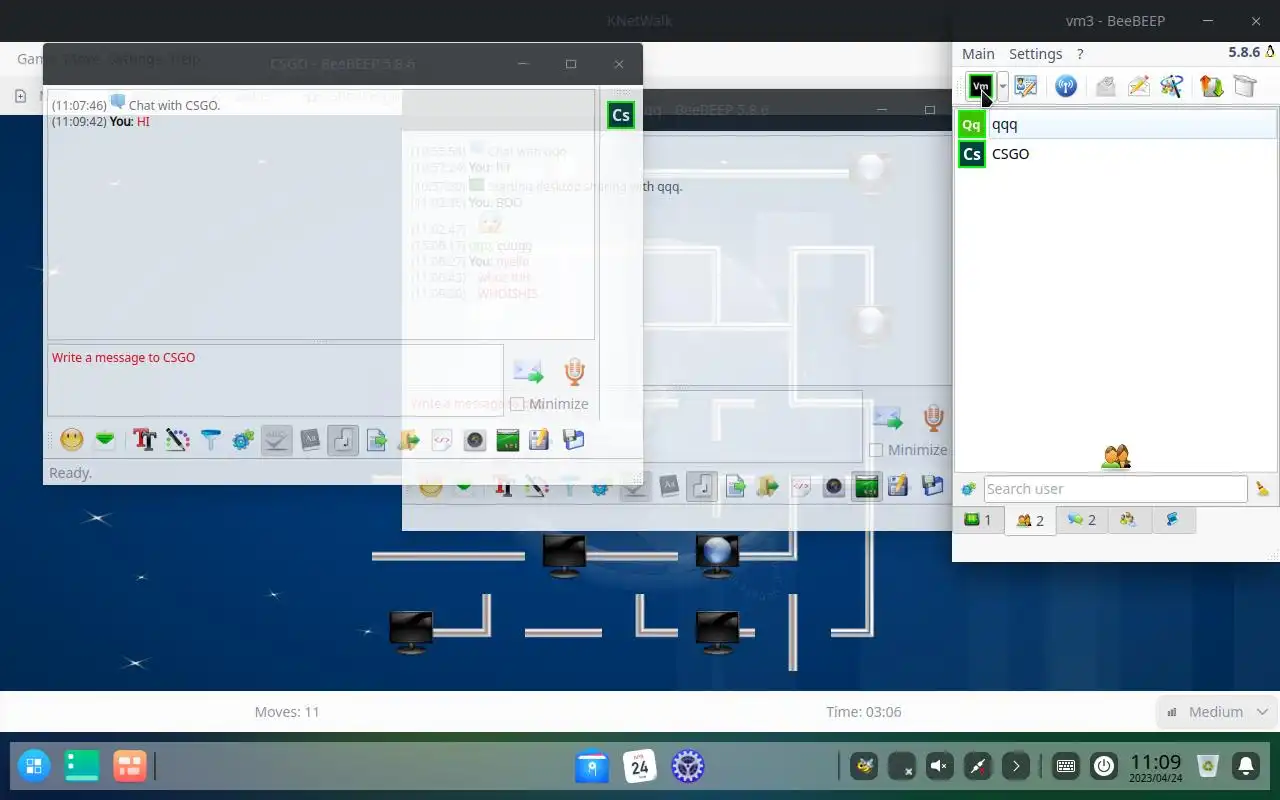Save chat with floppy icon in CSGO chat
The image size is (1280, 800).
click(x=573, y=439)
